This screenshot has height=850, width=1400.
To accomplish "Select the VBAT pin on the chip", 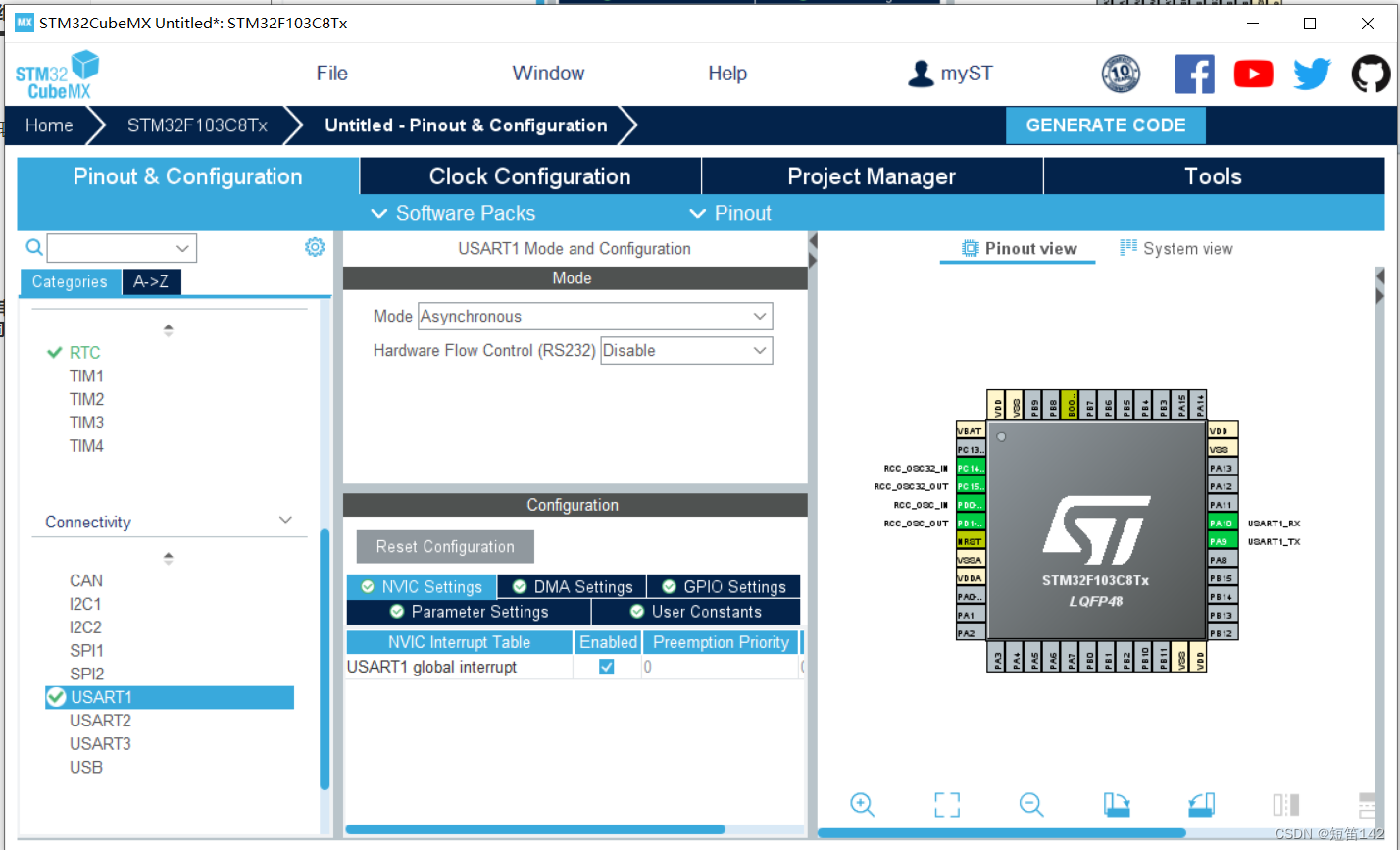I will (971, 430).
